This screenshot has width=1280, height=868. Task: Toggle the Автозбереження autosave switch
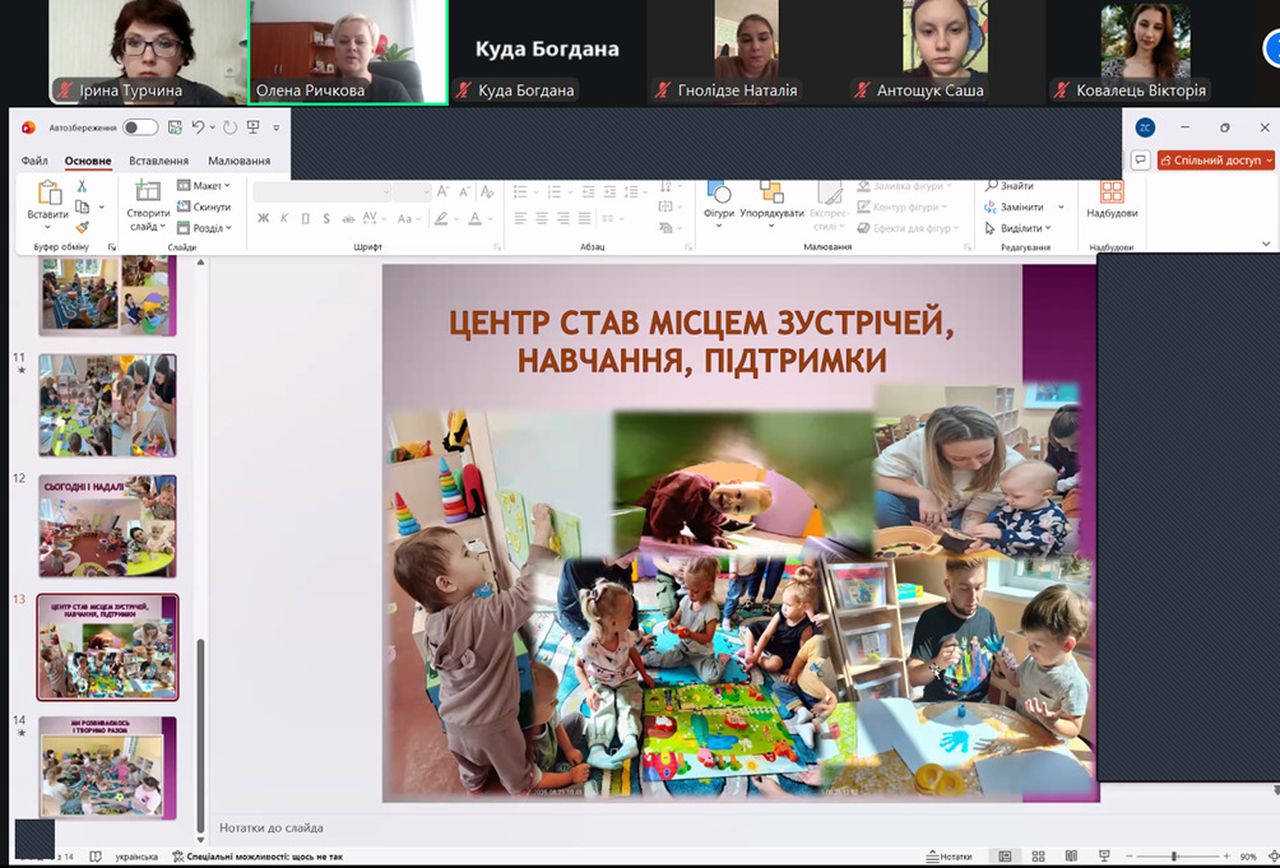click(140, 127)
